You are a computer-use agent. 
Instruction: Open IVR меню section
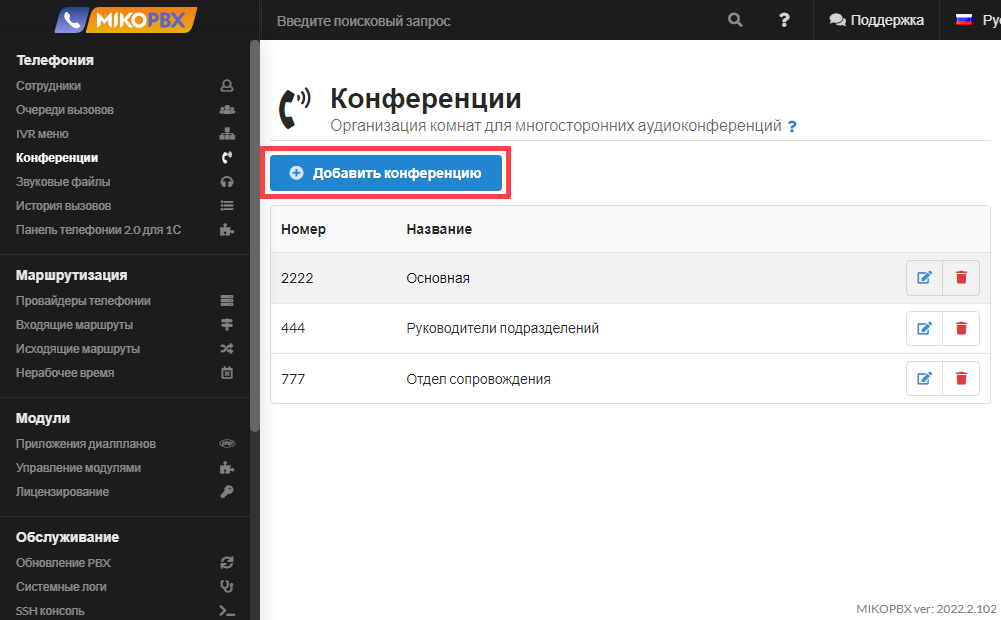click(42, 134)
